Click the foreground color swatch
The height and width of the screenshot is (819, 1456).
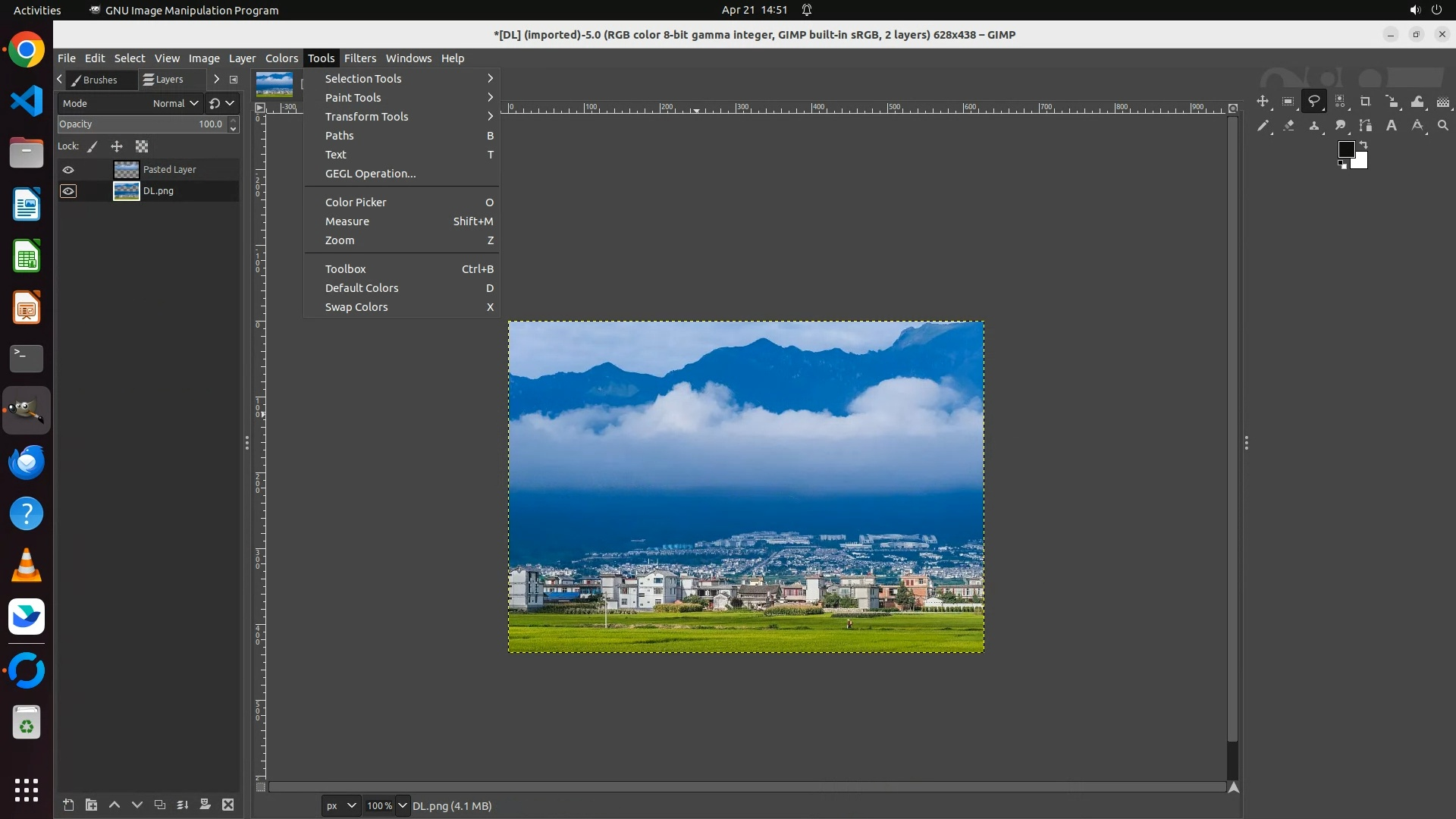(1346, 149)
